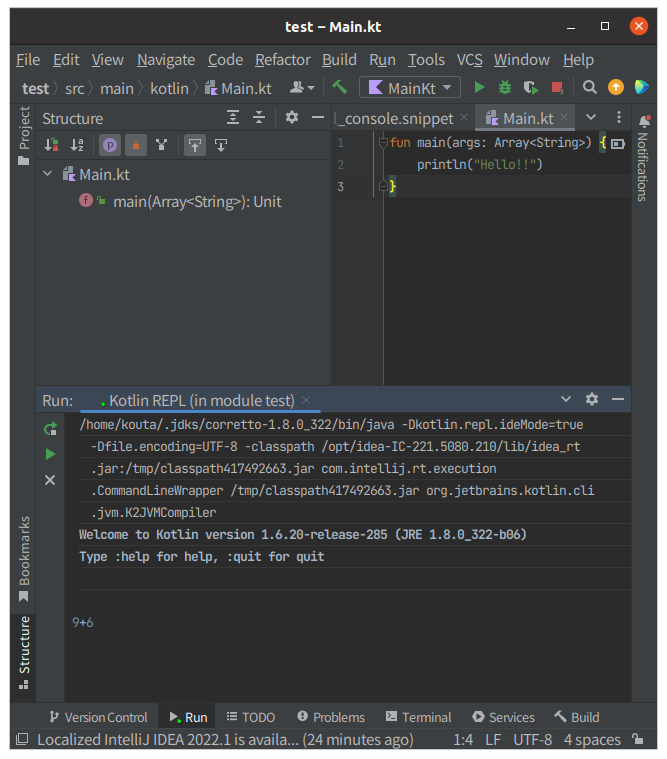This screenshot has height=759, width=667.
Task: Toggle read-only lock icon in status bar
Action: click(x=638, y=739)
